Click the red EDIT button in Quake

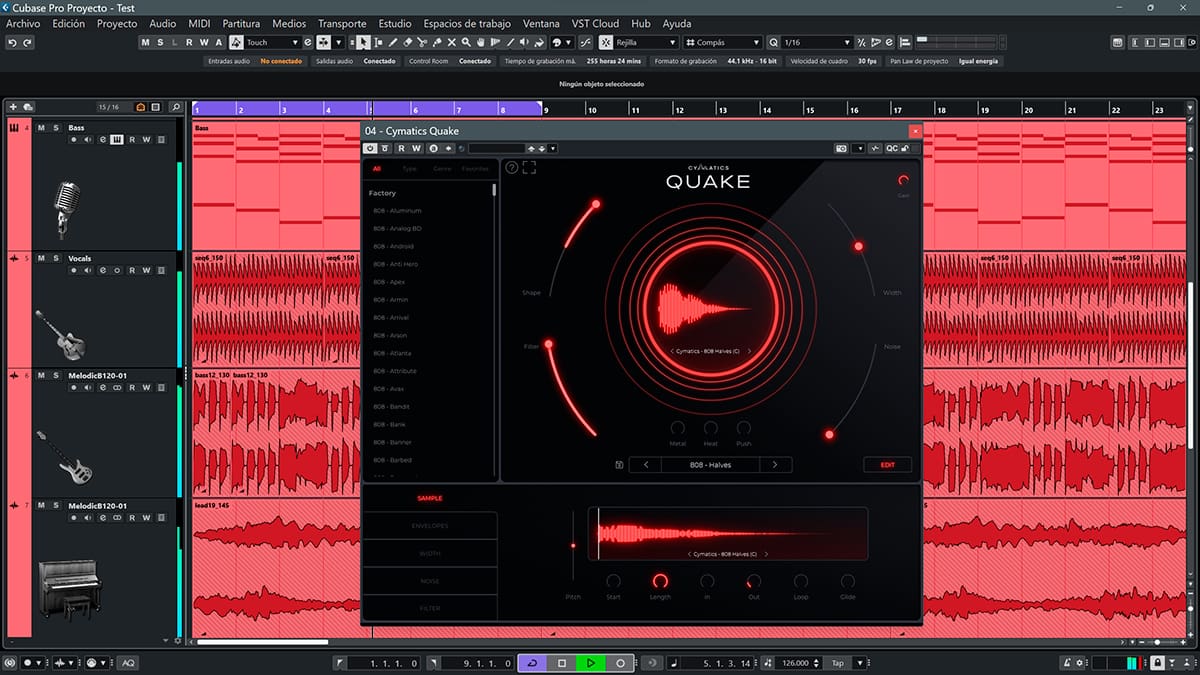(888, 465)
